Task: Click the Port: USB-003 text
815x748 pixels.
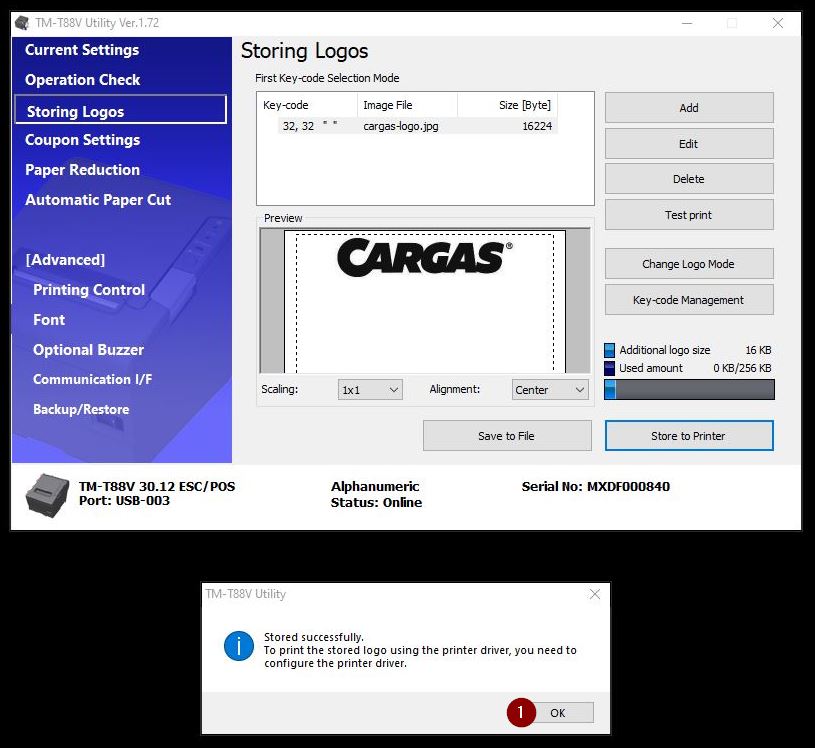Action: click(124, 501)
